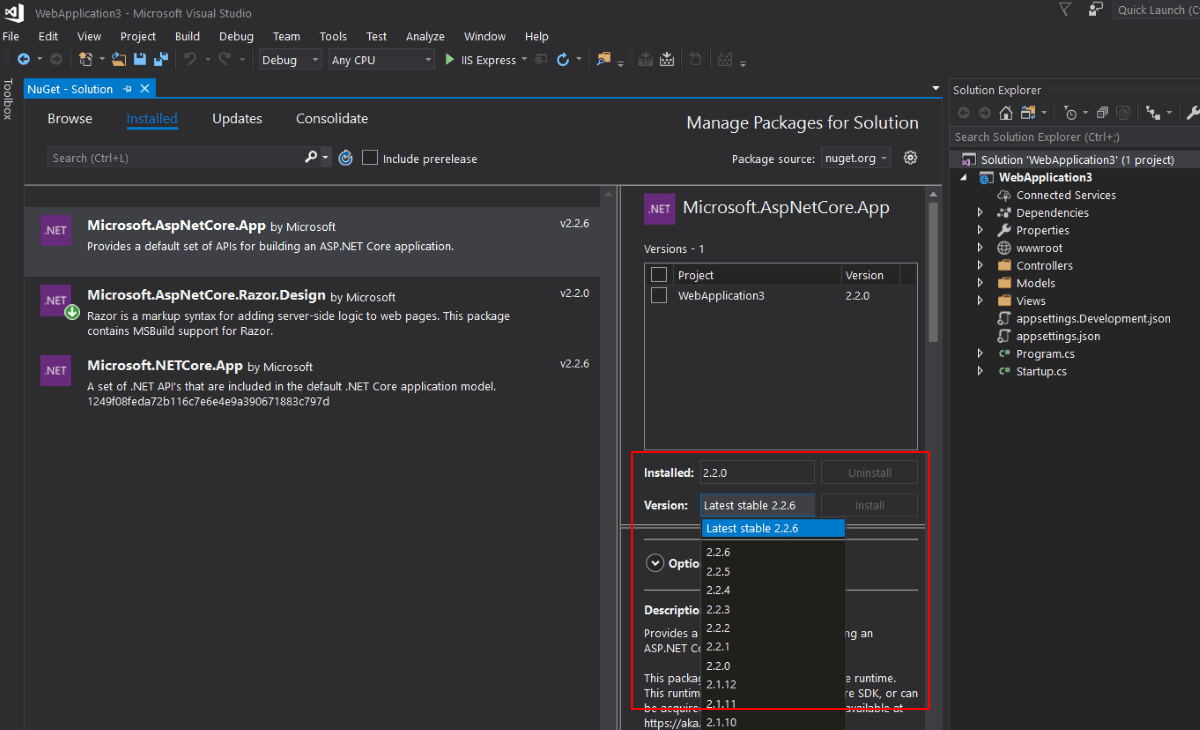Viewport: 1200px width, 730px height.
Task: Click the browser refresh icon in toolbar
Action: coord(563,60)
